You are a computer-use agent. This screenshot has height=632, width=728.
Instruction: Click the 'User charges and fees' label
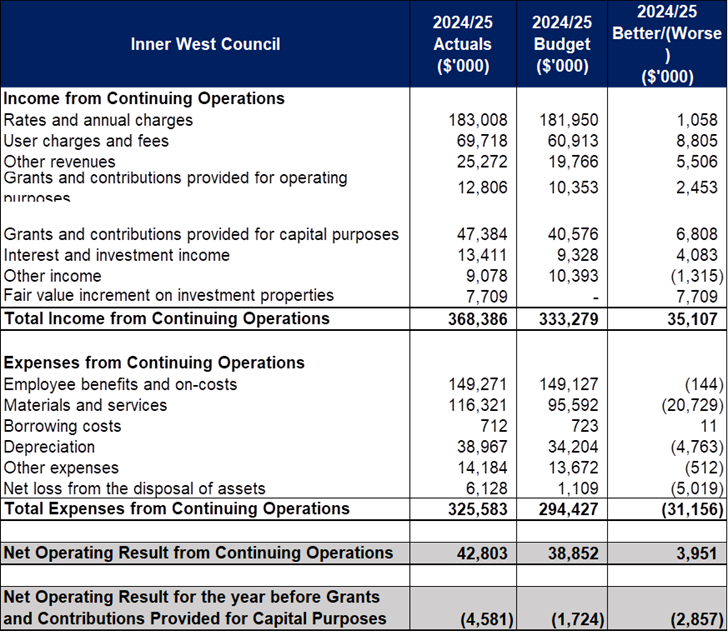pos(86,141)
